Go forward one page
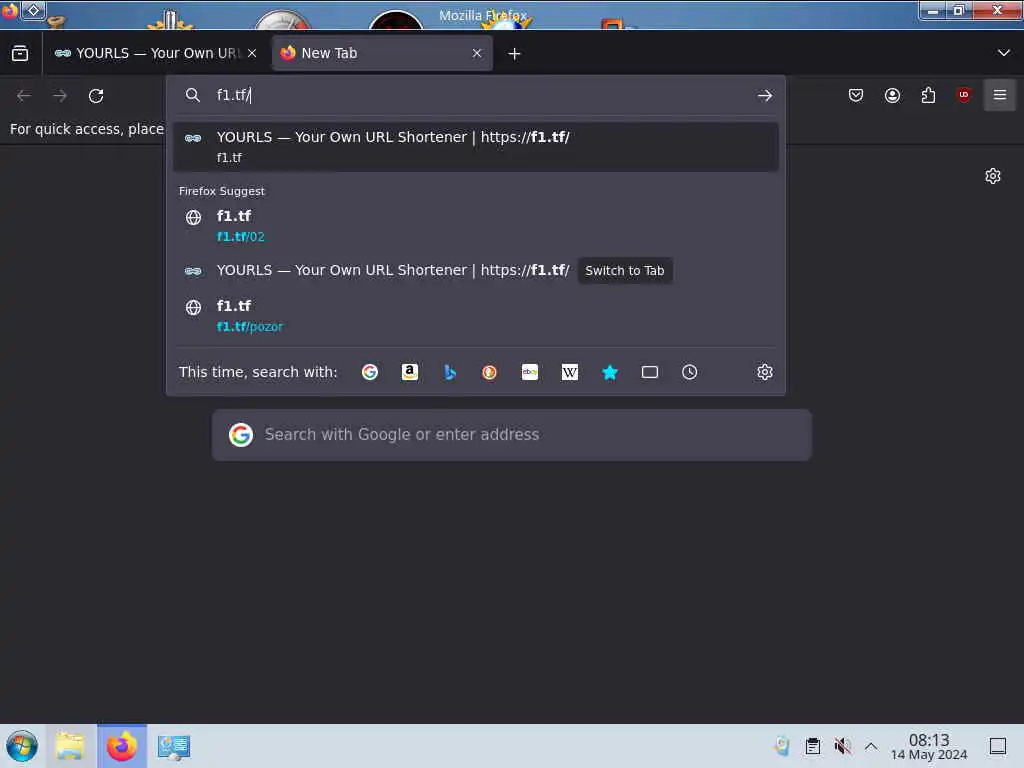1024x768 pixels. click(60, 96)
